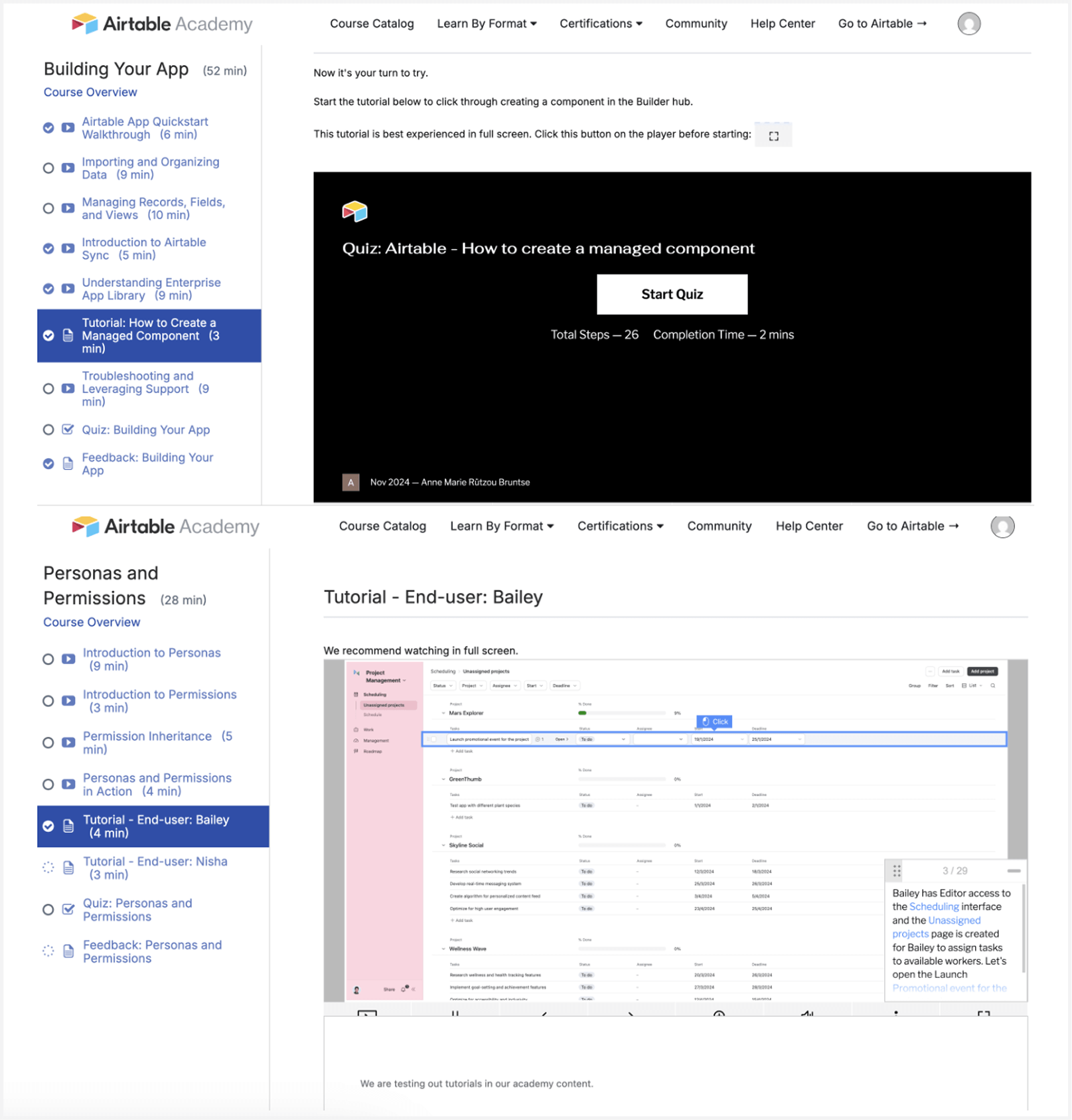
Task: Click the scrollbar in the 3 / 29 step panel
Action: 1023,929
